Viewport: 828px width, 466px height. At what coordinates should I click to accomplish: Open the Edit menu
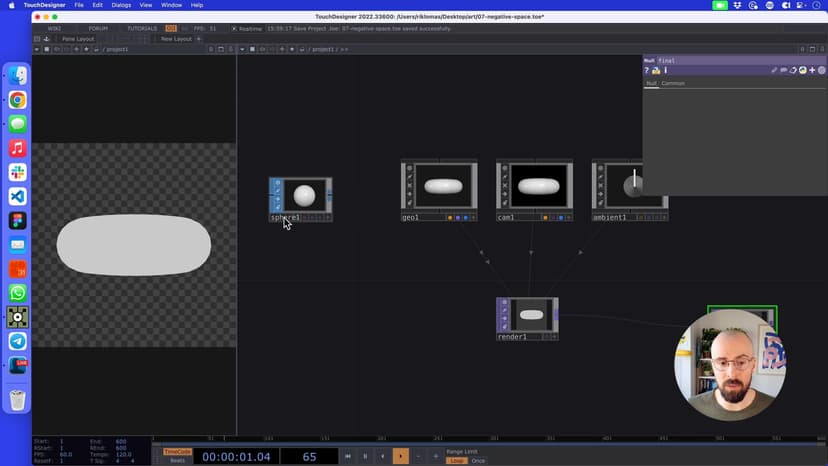coord(98,5)
